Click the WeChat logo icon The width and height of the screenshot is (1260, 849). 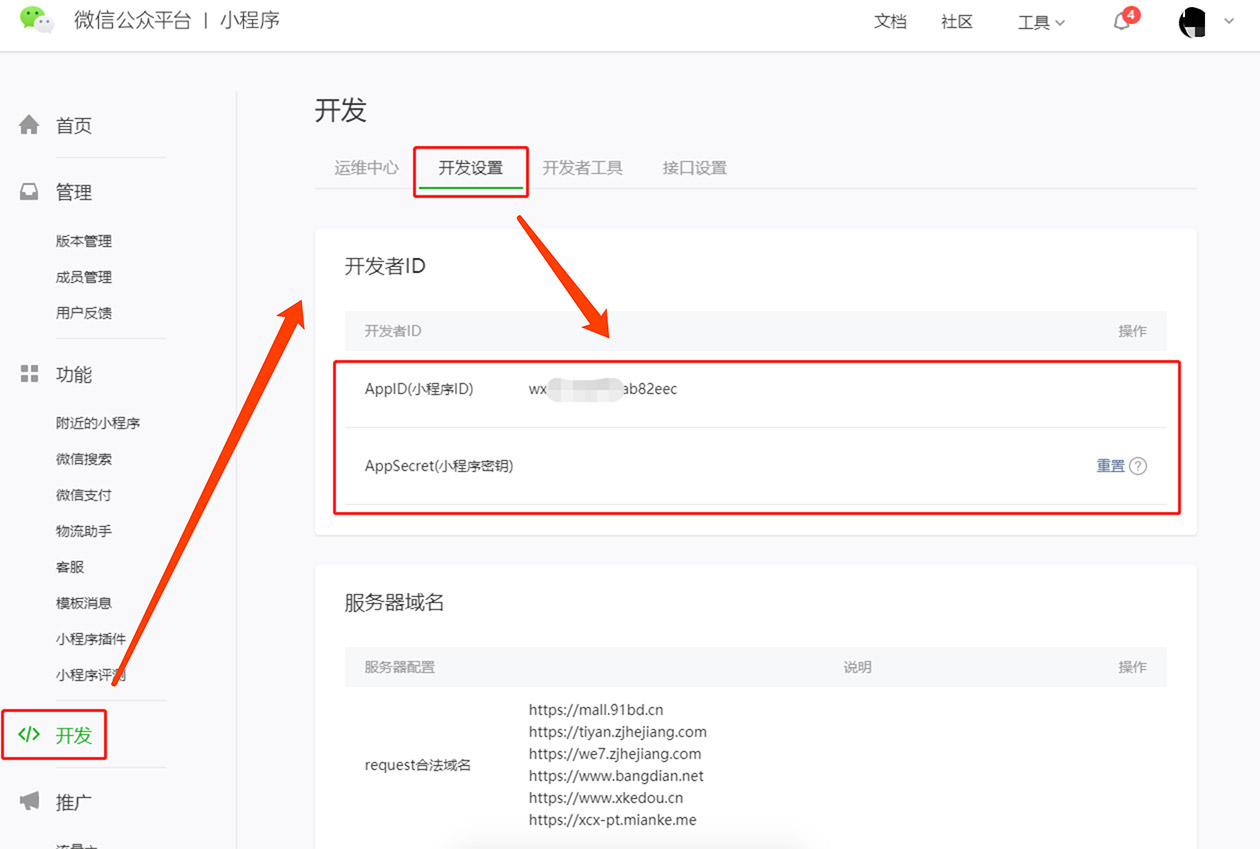37,20
